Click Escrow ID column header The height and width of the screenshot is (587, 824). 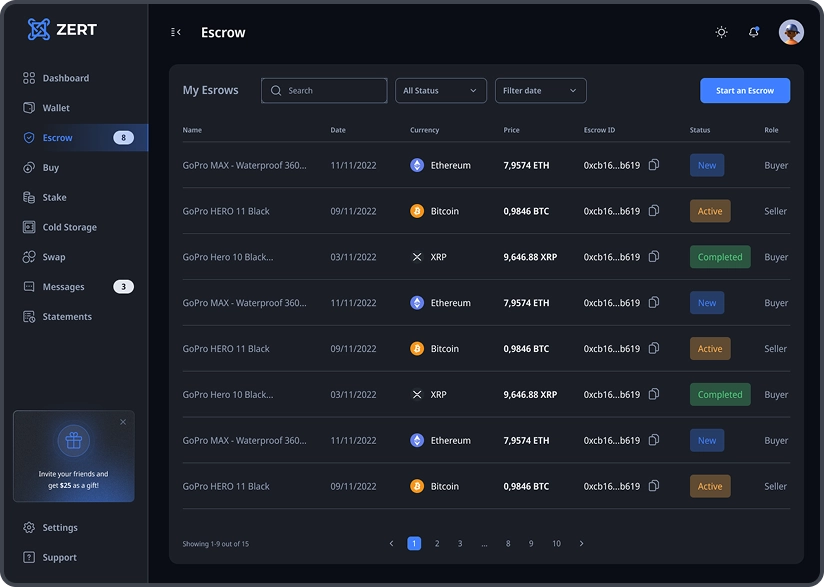(x=599, y=130)
